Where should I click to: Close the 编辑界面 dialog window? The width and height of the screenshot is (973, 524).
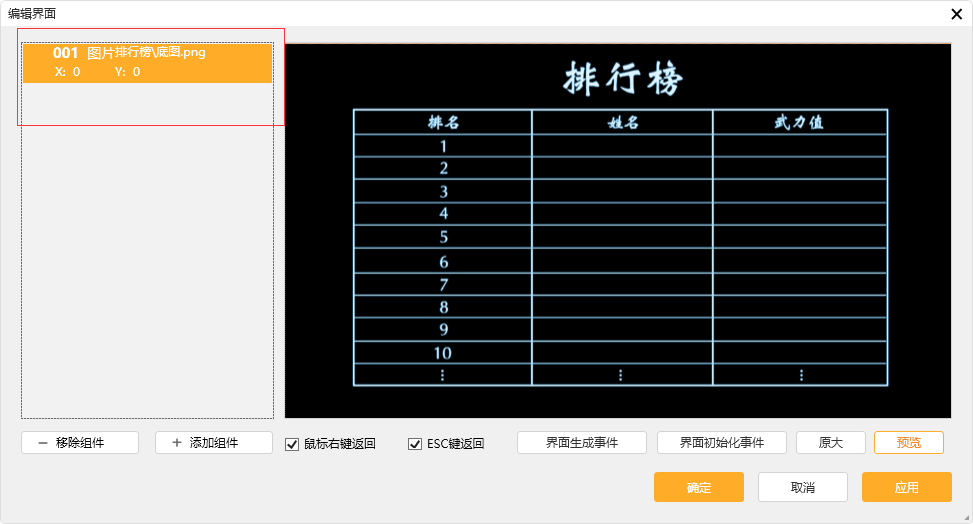pos(957,14)
